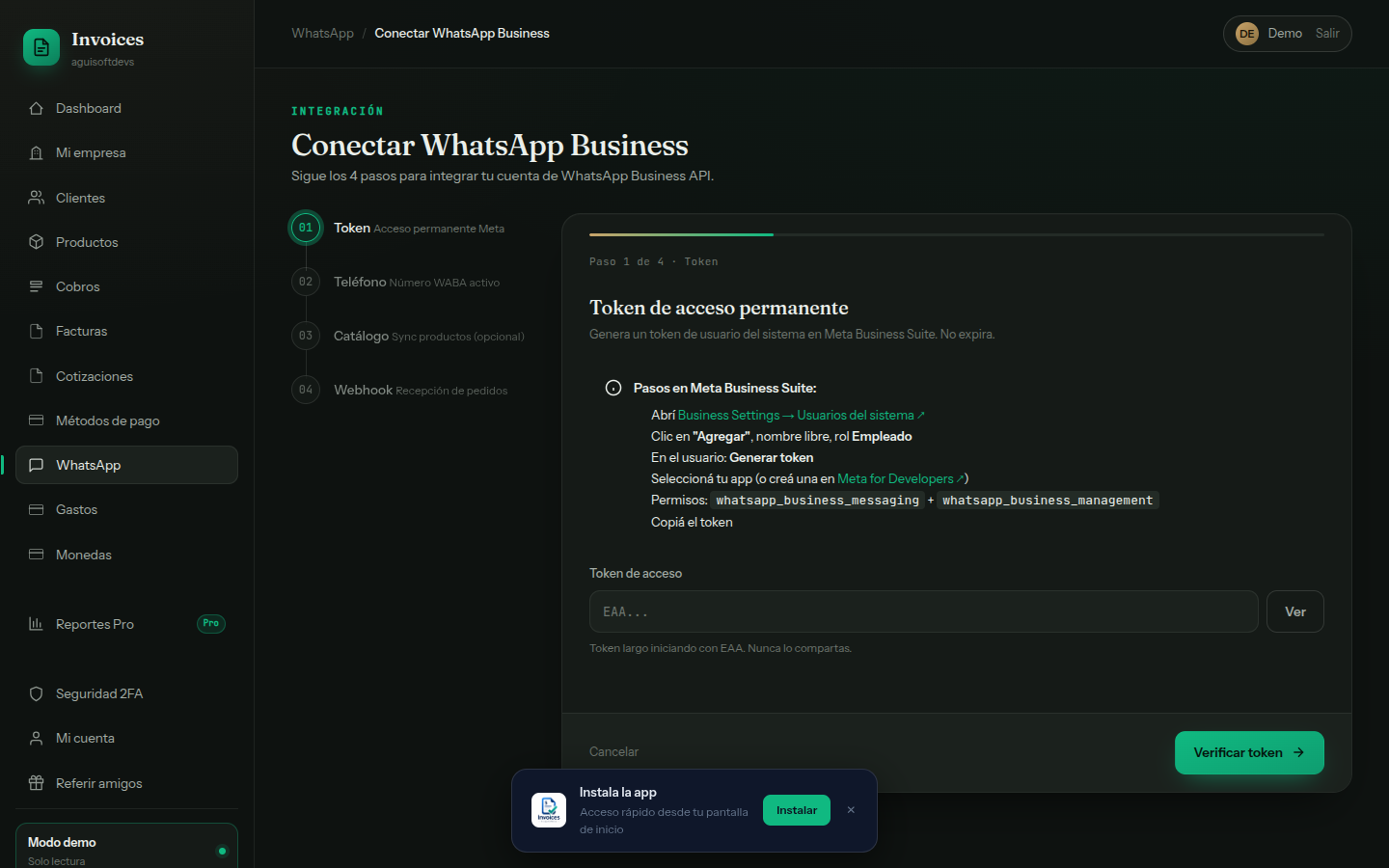Click the Pro badge on Reportes Pro
The width and height of the screenshot is (1389, 868).
pos(211,624)
